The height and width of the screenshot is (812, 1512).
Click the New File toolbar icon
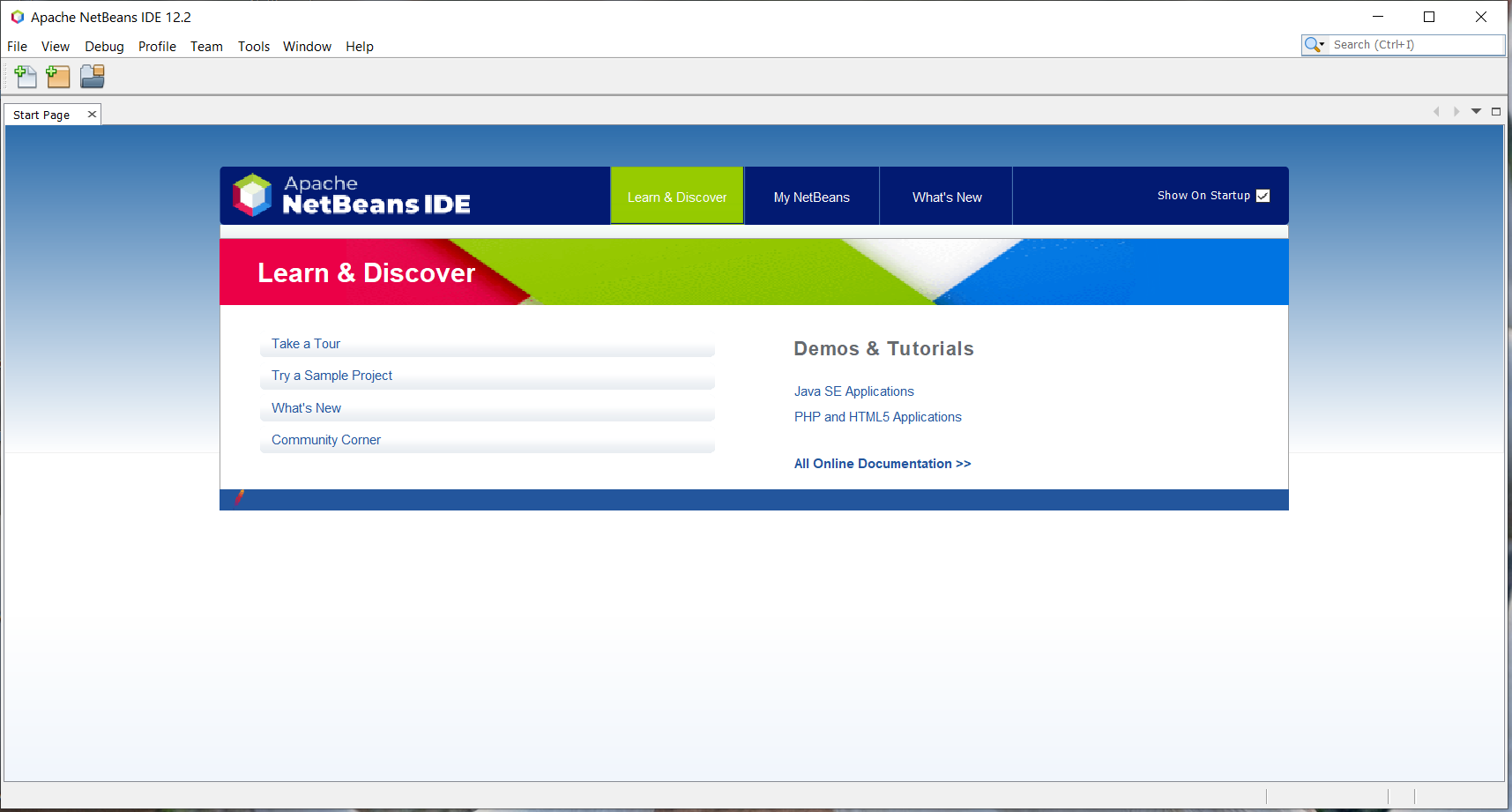(26, 78)
